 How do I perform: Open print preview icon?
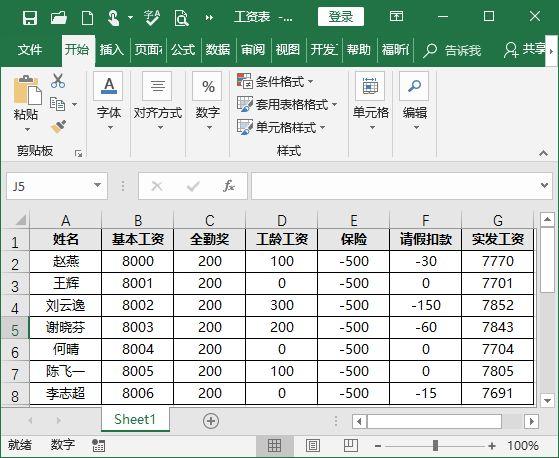pyautogui.click(x=181, y=17)
